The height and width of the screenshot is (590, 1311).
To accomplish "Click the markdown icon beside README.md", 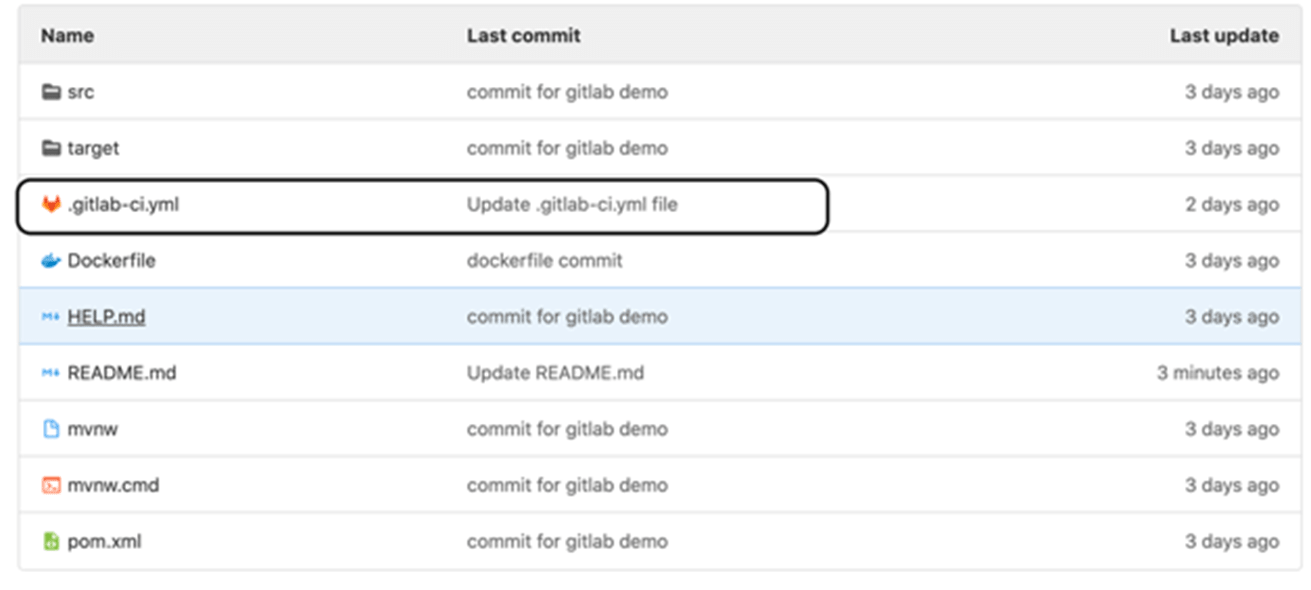I will coord(51,373).
